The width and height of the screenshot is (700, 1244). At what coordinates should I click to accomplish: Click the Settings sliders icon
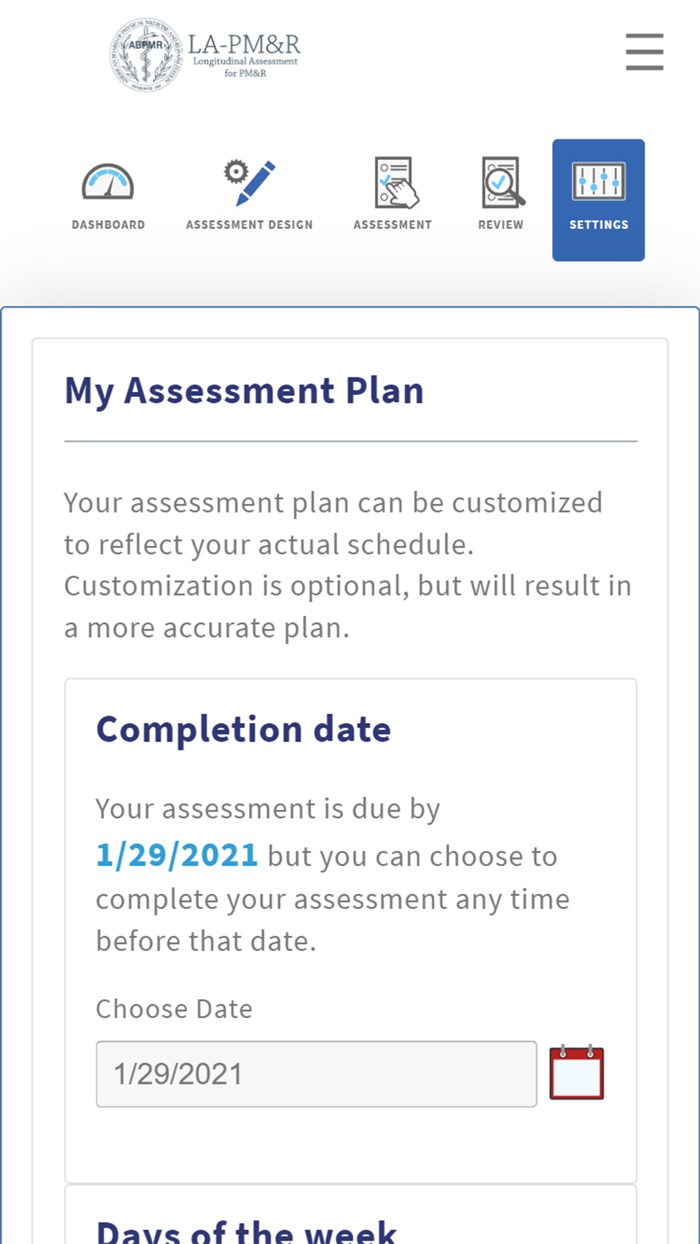click(x=598, y=182)
